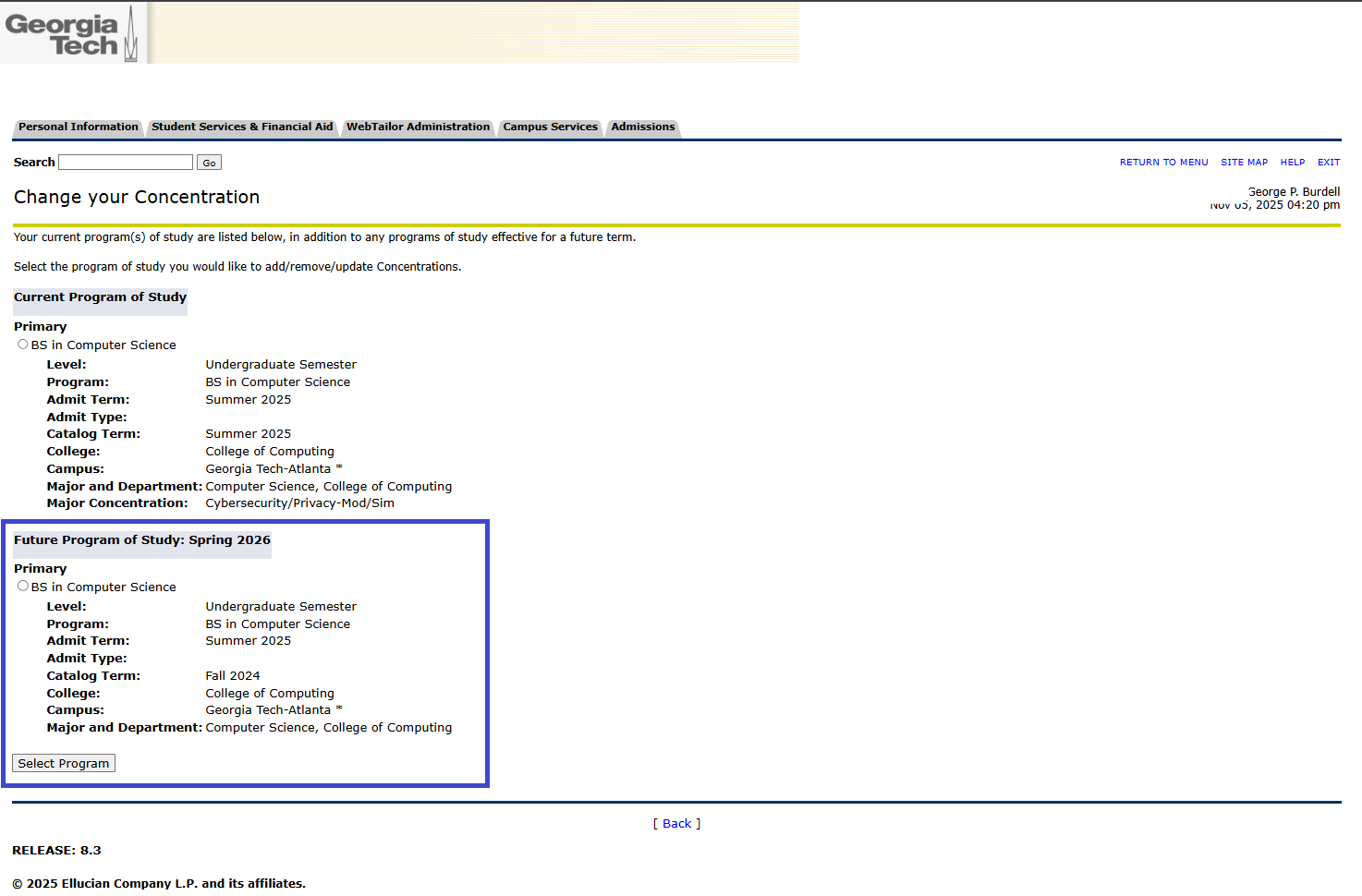The image size is (1362, 896).
Task: Go back using the Back link
Action: click(676, 824)
